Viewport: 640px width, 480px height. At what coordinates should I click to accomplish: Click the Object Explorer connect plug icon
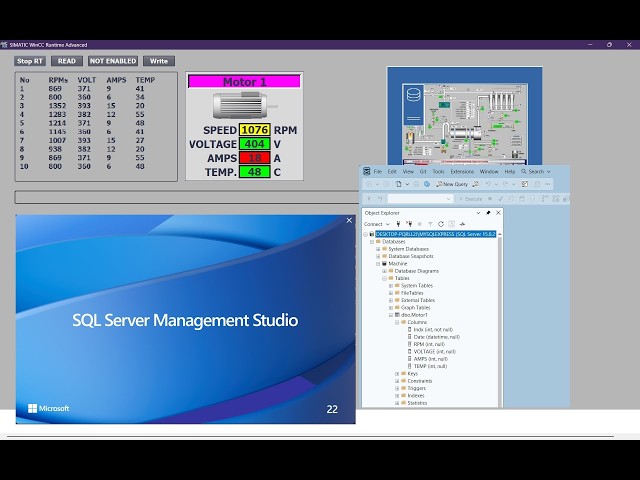(x=398, y=224)
